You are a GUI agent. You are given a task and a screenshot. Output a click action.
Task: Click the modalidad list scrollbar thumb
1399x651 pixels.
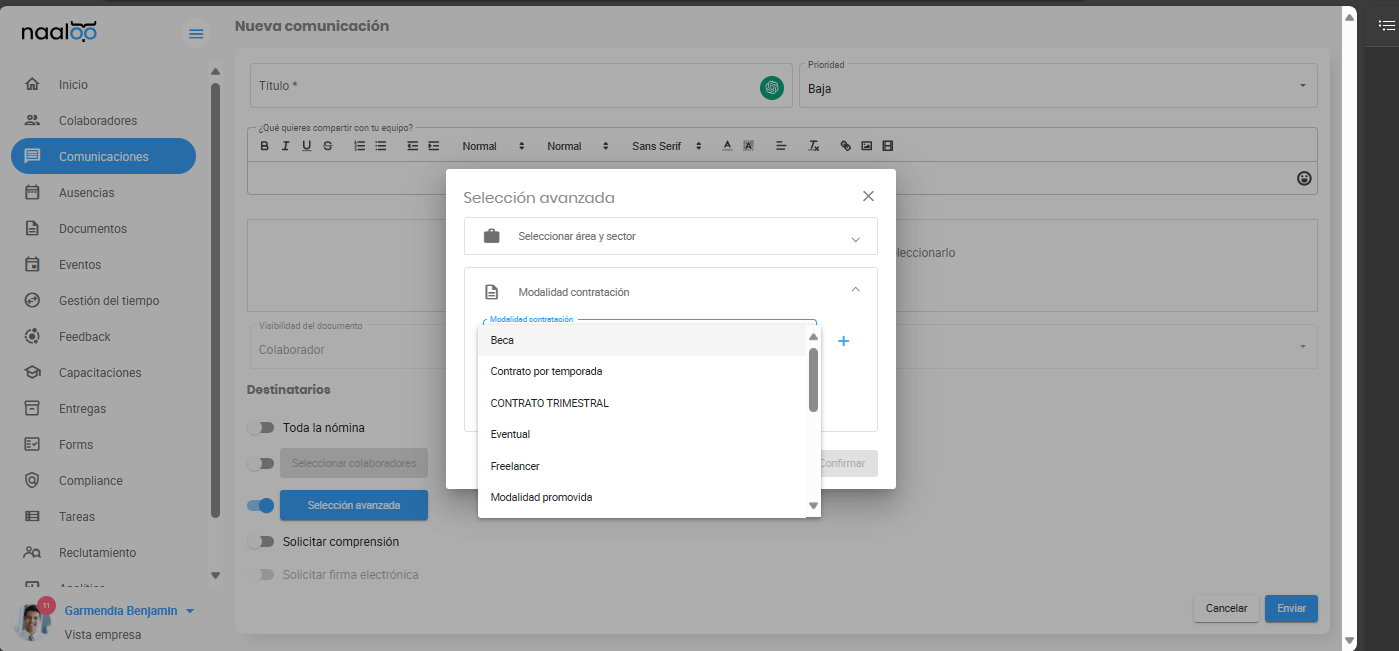click(813, 379)
